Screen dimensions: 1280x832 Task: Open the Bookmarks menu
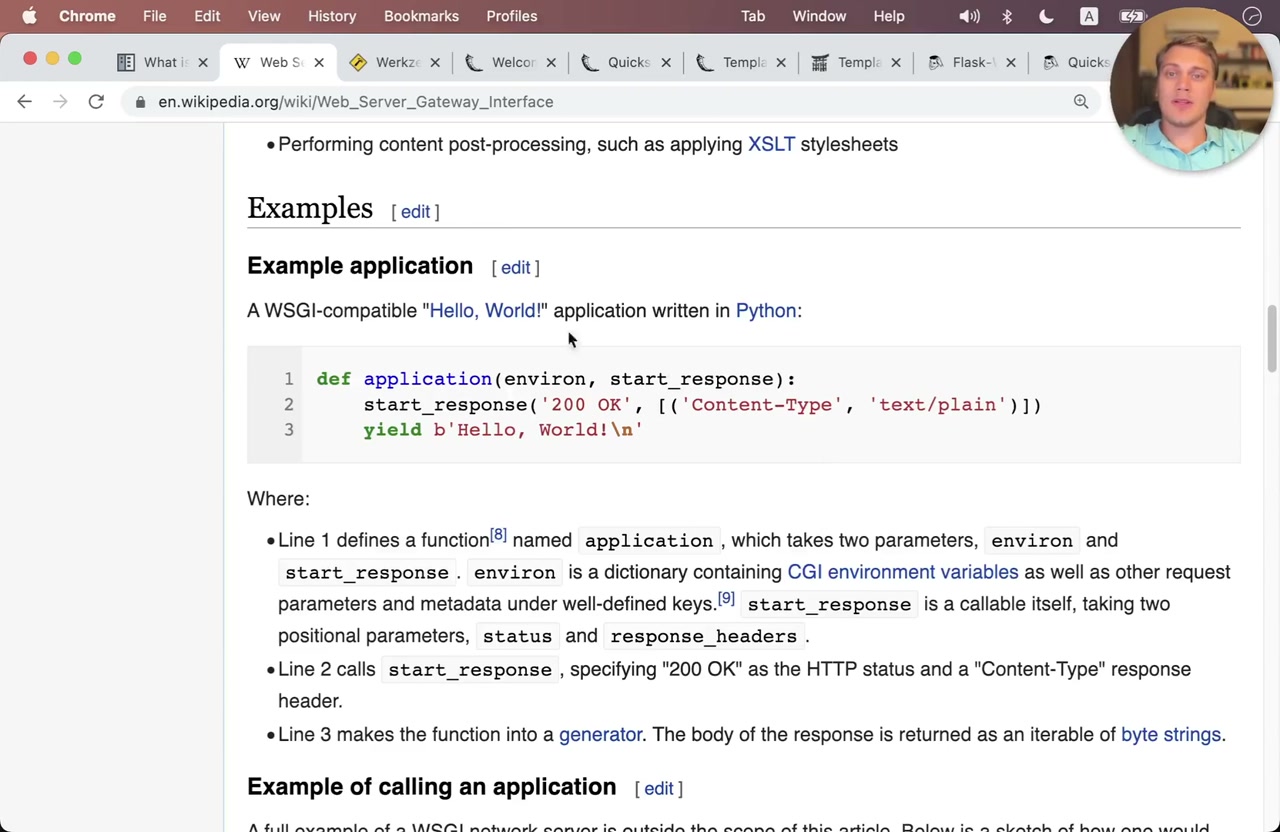(421, 16)
